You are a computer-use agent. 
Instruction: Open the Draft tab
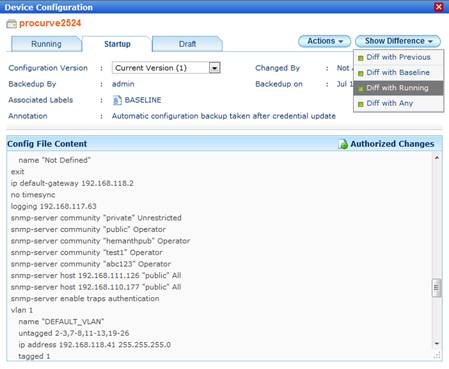(187, 44)
